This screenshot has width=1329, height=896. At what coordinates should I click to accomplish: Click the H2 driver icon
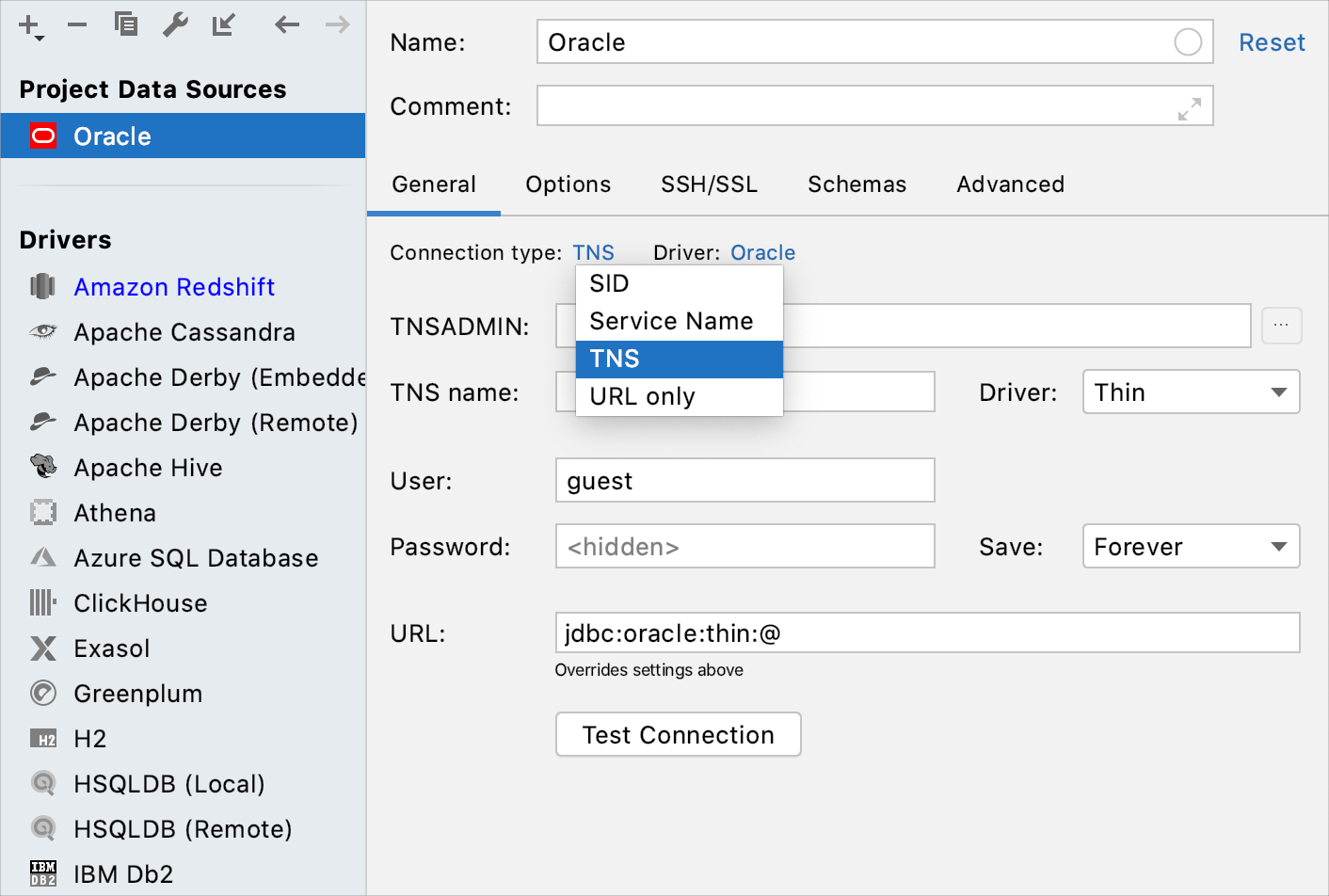pyautogui.click(x=43, y=739)
